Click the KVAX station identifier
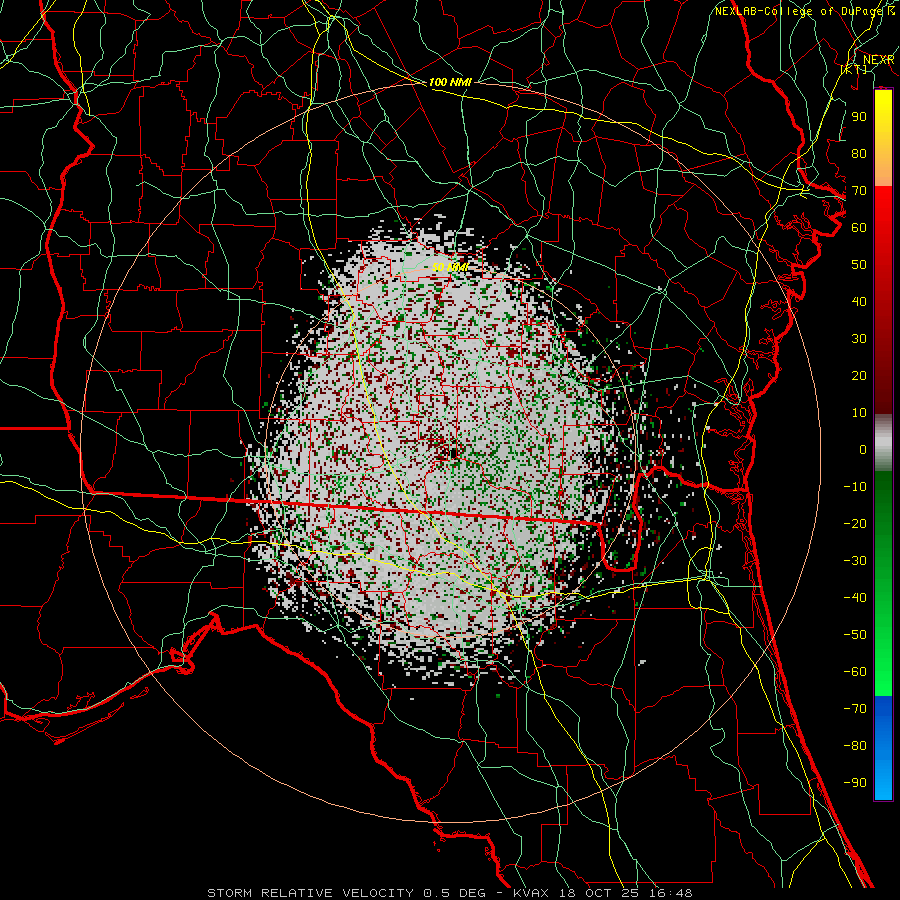This screenshot has height=900, width=900. [x=532, y=893]
